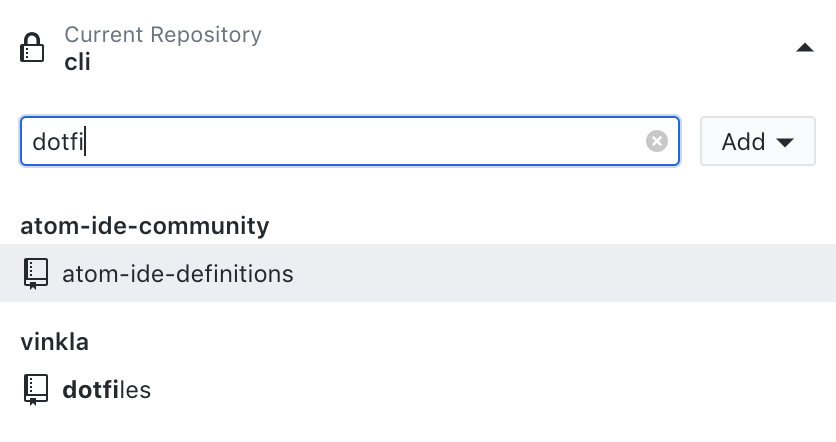Click the lock icon beside Current Repository
Image resolution: width=836 pixels, height=442 pixels.
click(34, 47)
